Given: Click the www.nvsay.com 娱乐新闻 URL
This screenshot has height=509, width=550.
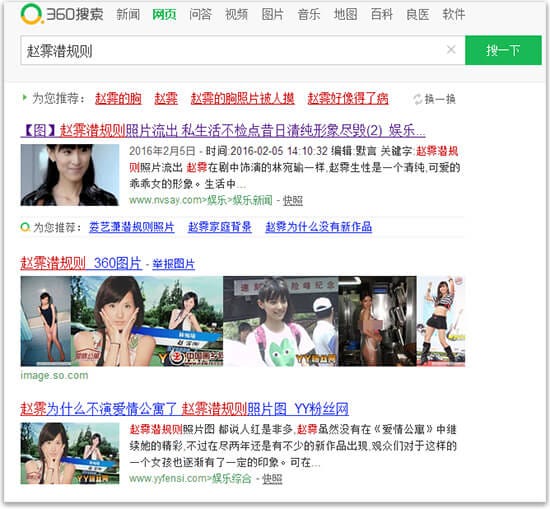Looking at the screenshot, I should tap(201, 201).
